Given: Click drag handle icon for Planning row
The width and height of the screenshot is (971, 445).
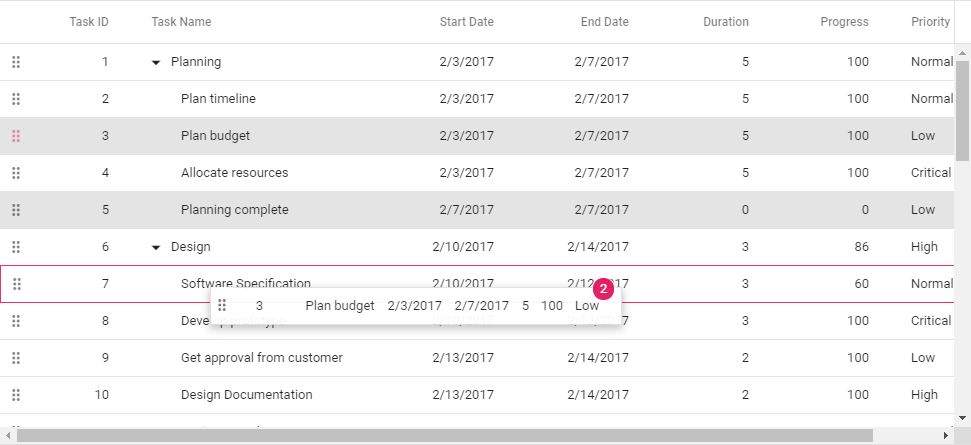Looking at the screenshot, I should coord(16,62).
